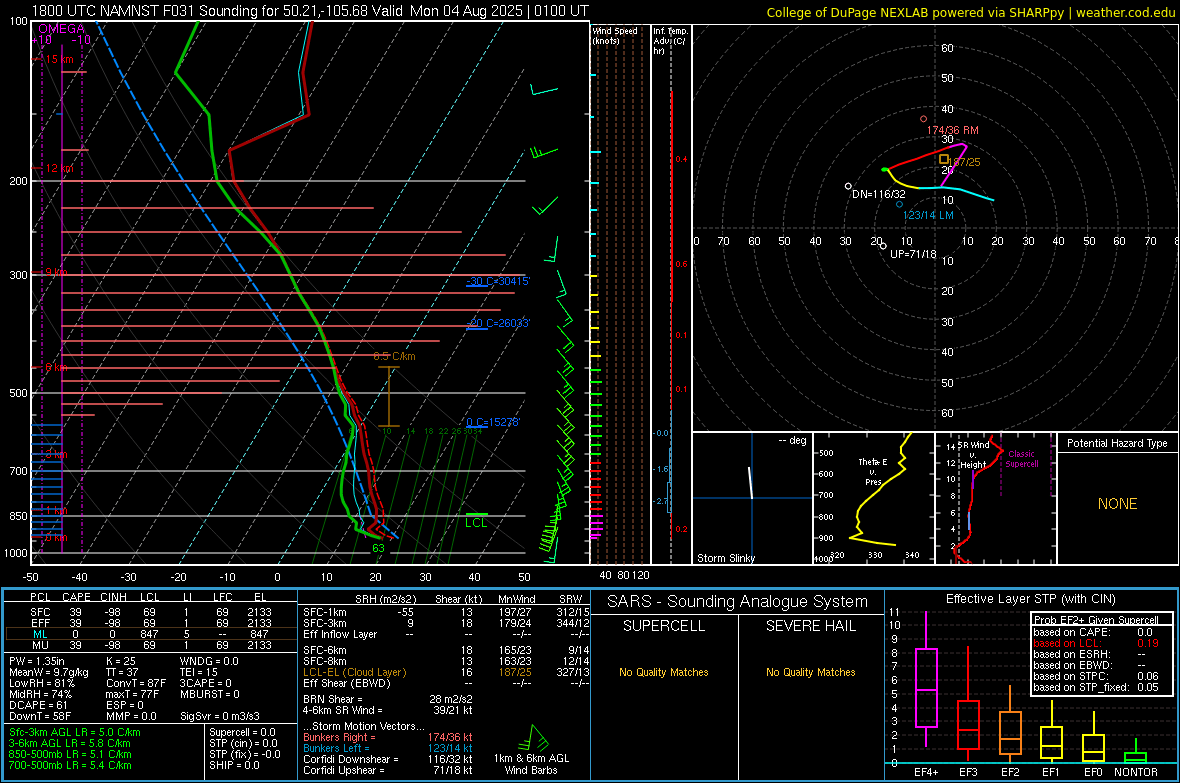1180x783 pixels.
Task: Click 'No Quality Matches' under SUPERCELL
Action: point(664,672)
